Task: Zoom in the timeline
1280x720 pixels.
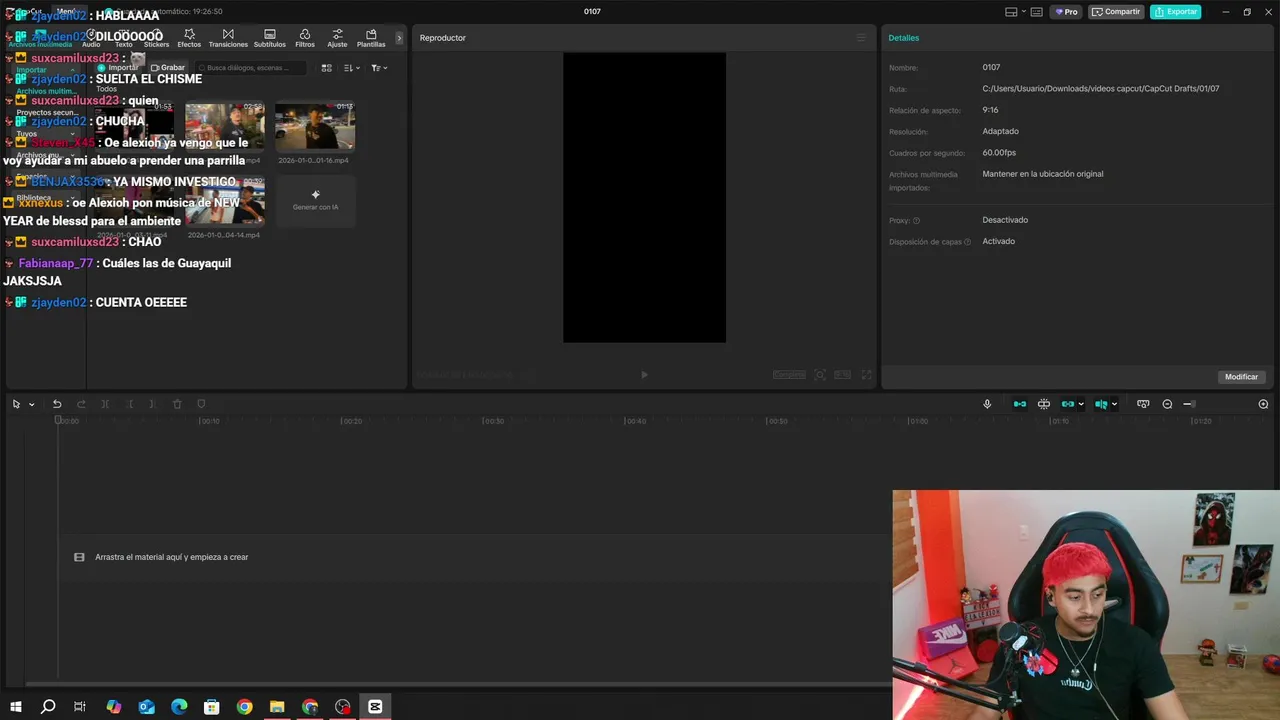Action: coord(1263,404)
